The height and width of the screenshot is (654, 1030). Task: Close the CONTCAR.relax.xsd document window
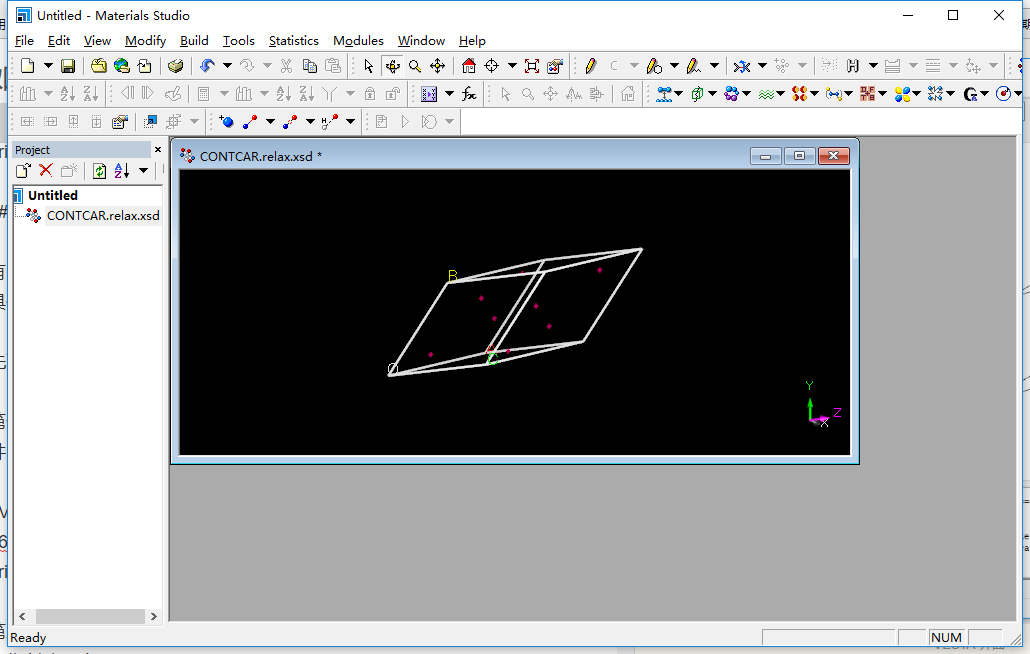click(x=834, y=156)
